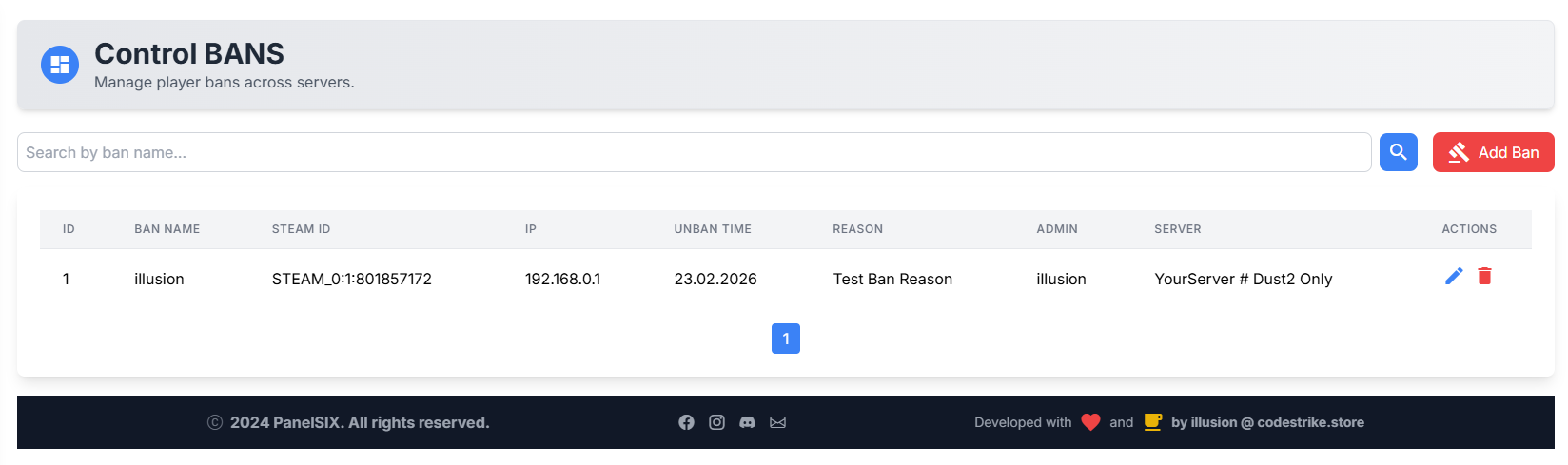This screenshot has width=1568, height=465.
Task: Focus the Search by ban name field
Action: (694, 152)
